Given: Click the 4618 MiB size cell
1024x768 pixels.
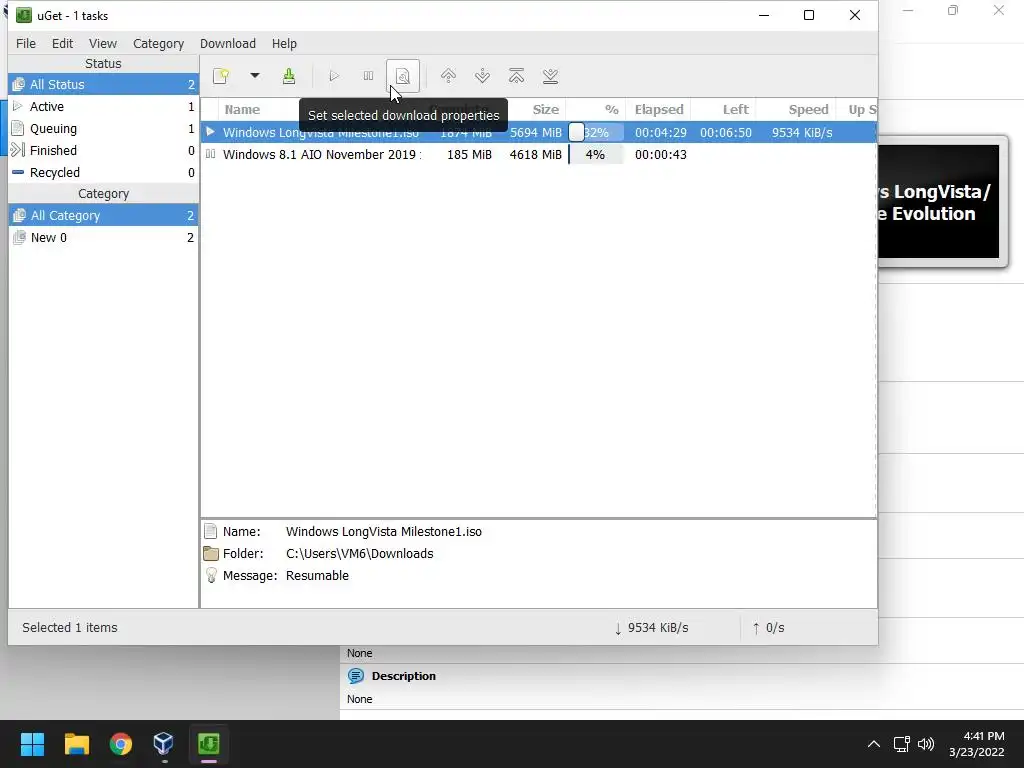Looking at the screenshot, I should (536, 155).
